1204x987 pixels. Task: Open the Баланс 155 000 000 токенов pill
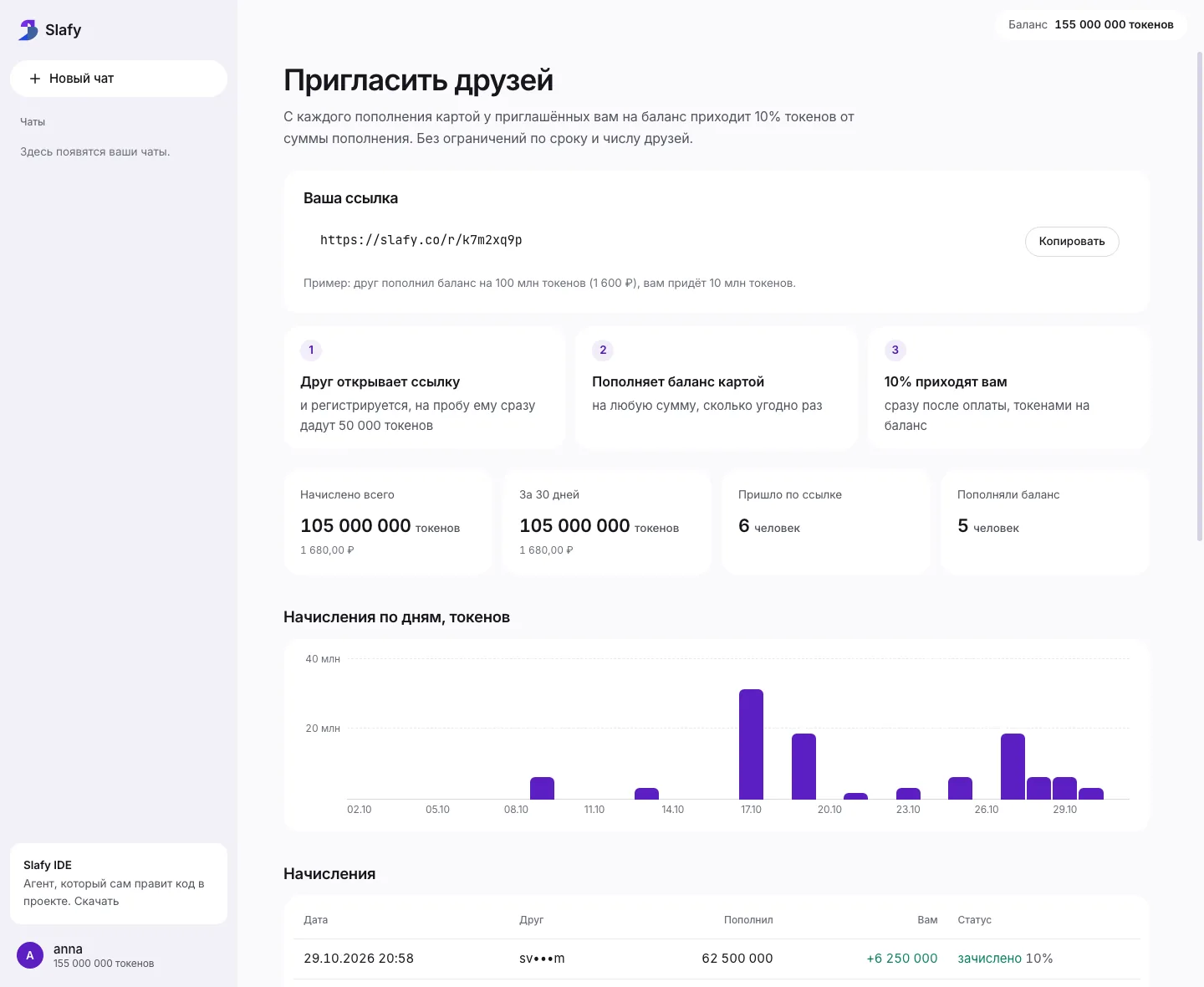coord(1090,24)
